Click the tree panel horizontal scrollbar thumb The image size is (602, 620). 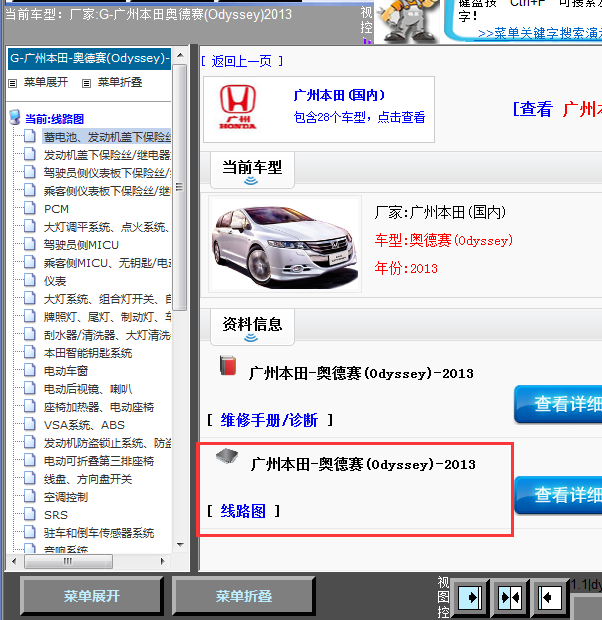click(68, 561)
